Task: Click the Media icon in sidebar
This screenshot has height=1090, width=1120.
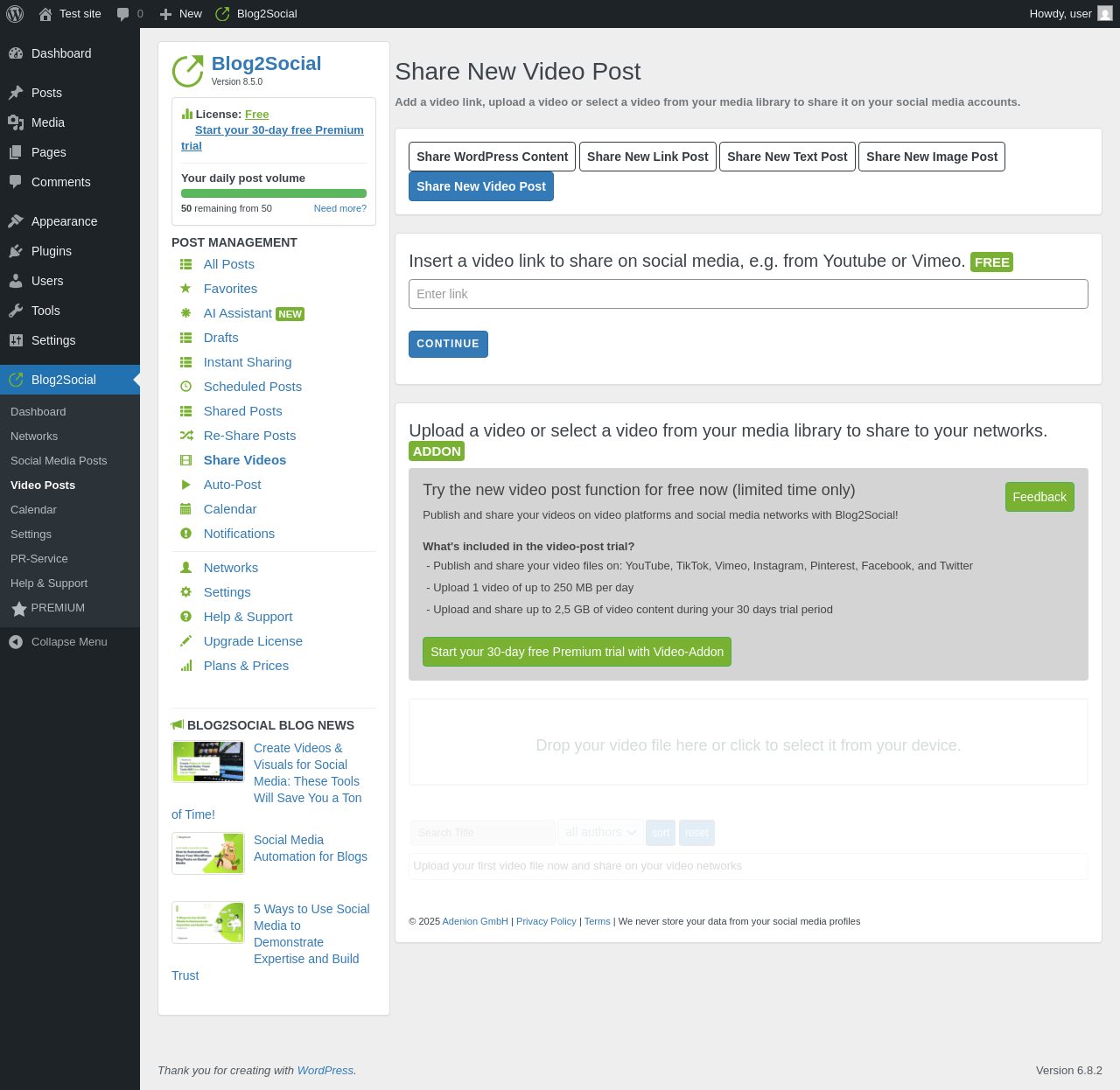Action: [x=16, y=122]
